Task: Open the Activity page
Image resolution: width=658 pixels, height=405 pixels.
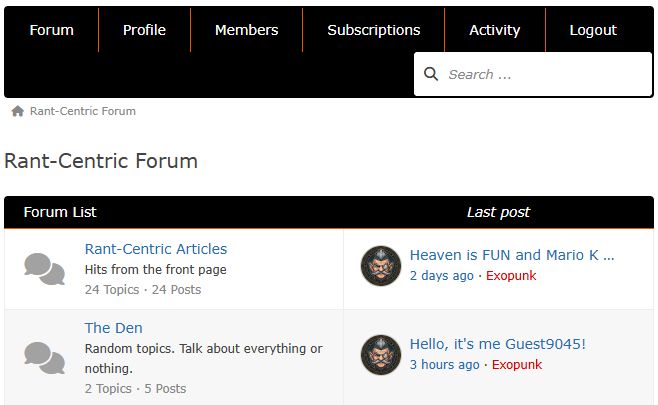Action: 495,30
